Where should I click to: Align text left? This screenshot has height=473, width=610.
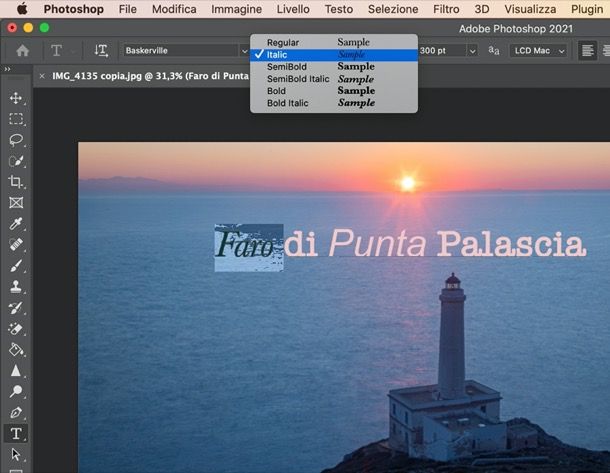point(587,51)
